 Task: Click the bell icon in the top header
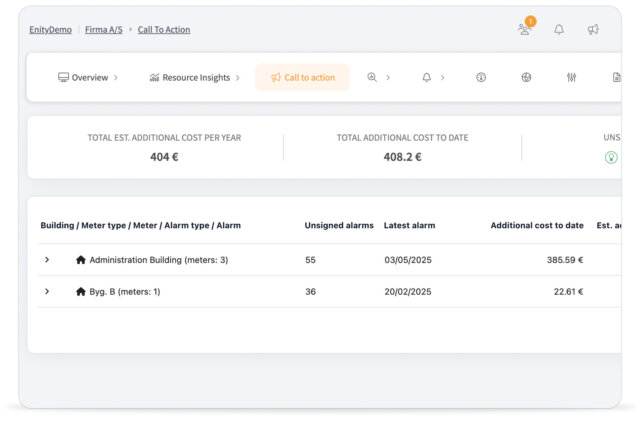coord(559,30)
